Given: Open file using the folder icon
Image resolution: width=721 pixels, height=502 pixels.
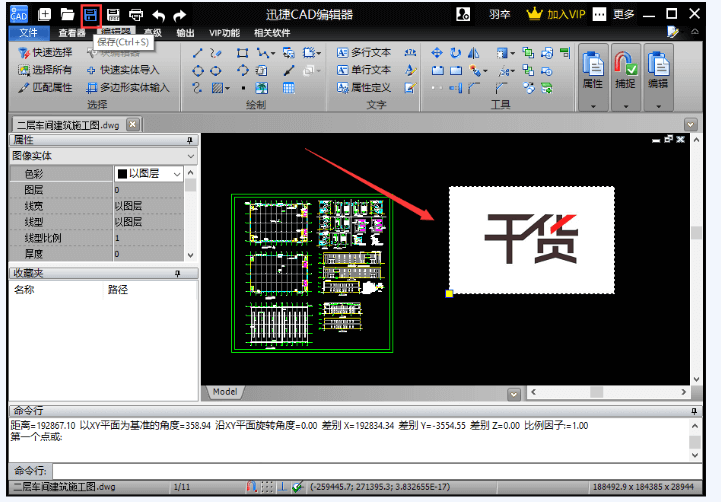Looking at the screenshot, I should (x=67, y=15).
